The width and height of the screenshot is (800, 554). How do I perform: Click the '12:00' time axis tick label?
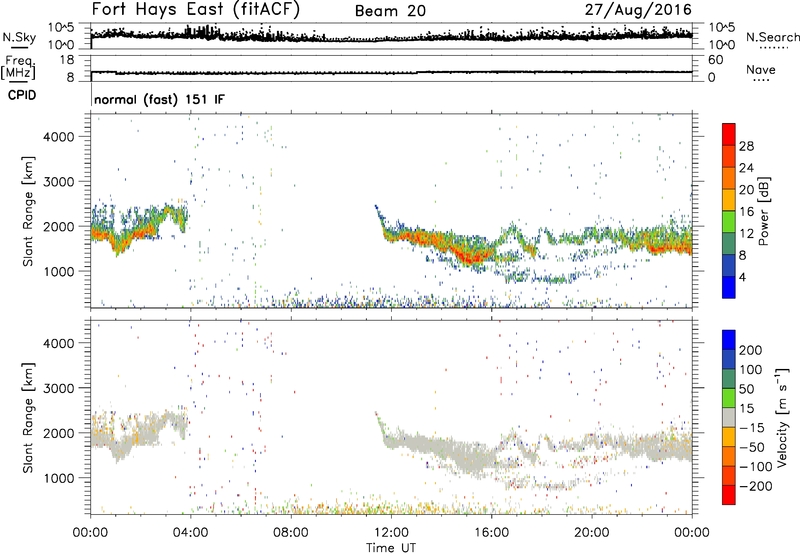point(391,533)
